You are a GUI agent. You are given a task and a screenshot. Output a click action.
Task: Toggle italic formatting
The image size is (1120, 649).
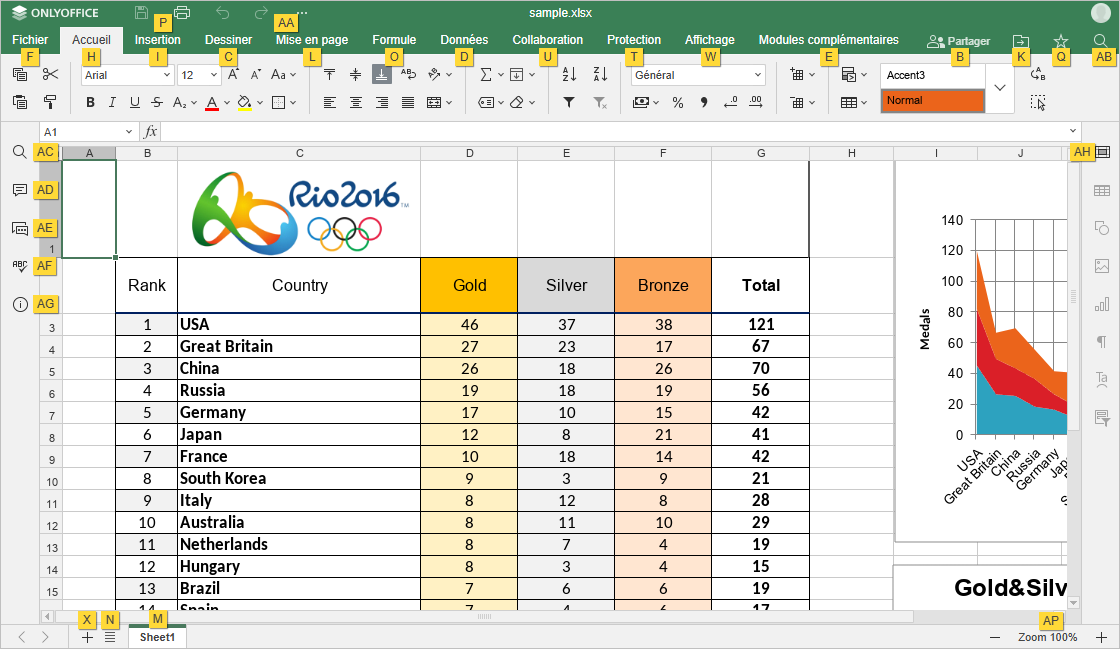[112, 102]
